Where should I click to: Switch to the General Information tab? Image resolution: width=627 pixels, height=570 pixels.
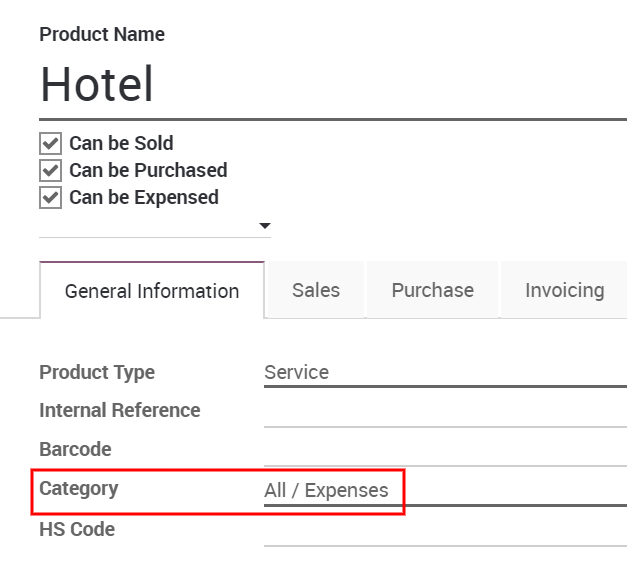[x=152, y=292]
